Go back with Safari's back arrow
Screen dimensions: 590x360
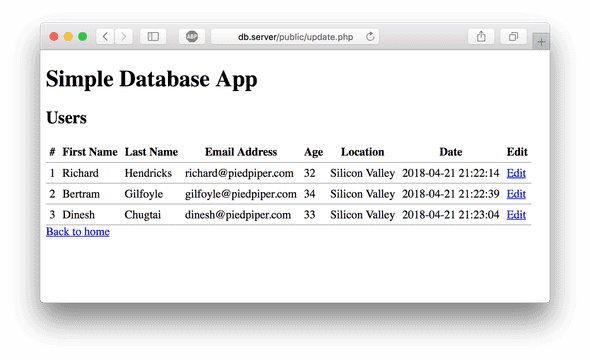point(105,36)
